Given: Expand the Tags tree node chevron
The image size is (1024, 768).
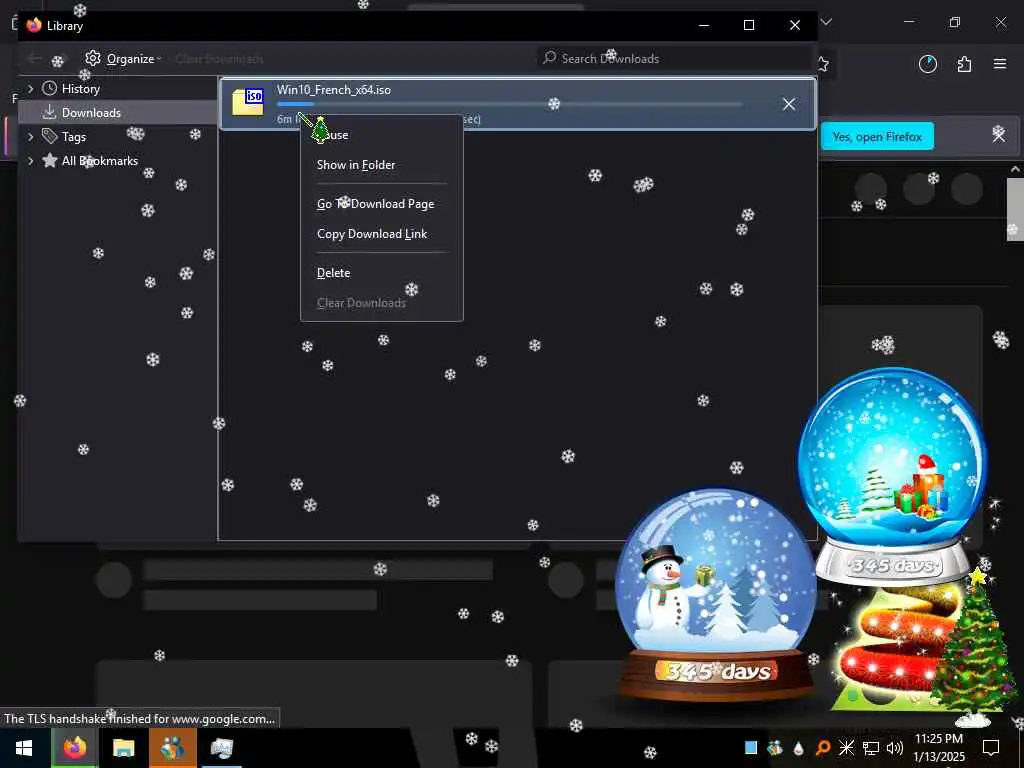Looking at the screenshot, I should (30, 136).
